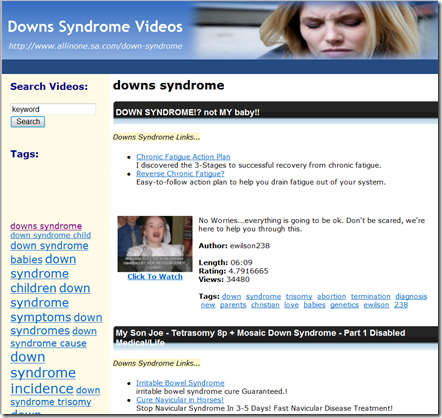Image resolution: width=442 pixels, height=418 pixels.
Task: Click the header site URL text
Action: pyautogui.click(x=95, y=46)
